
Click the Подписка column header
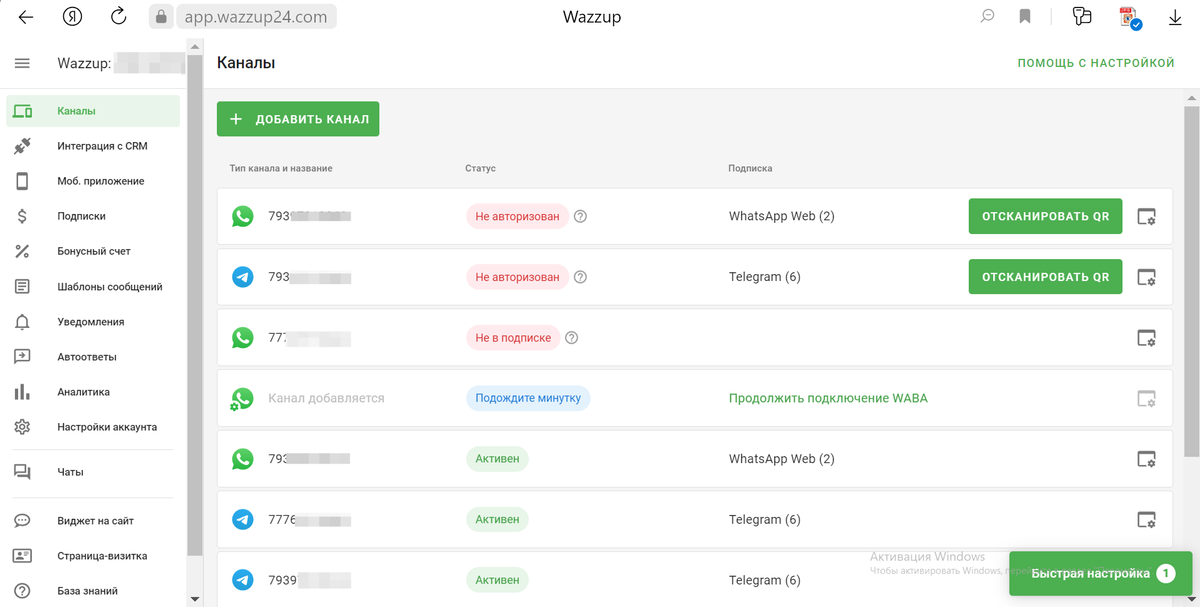750,168
